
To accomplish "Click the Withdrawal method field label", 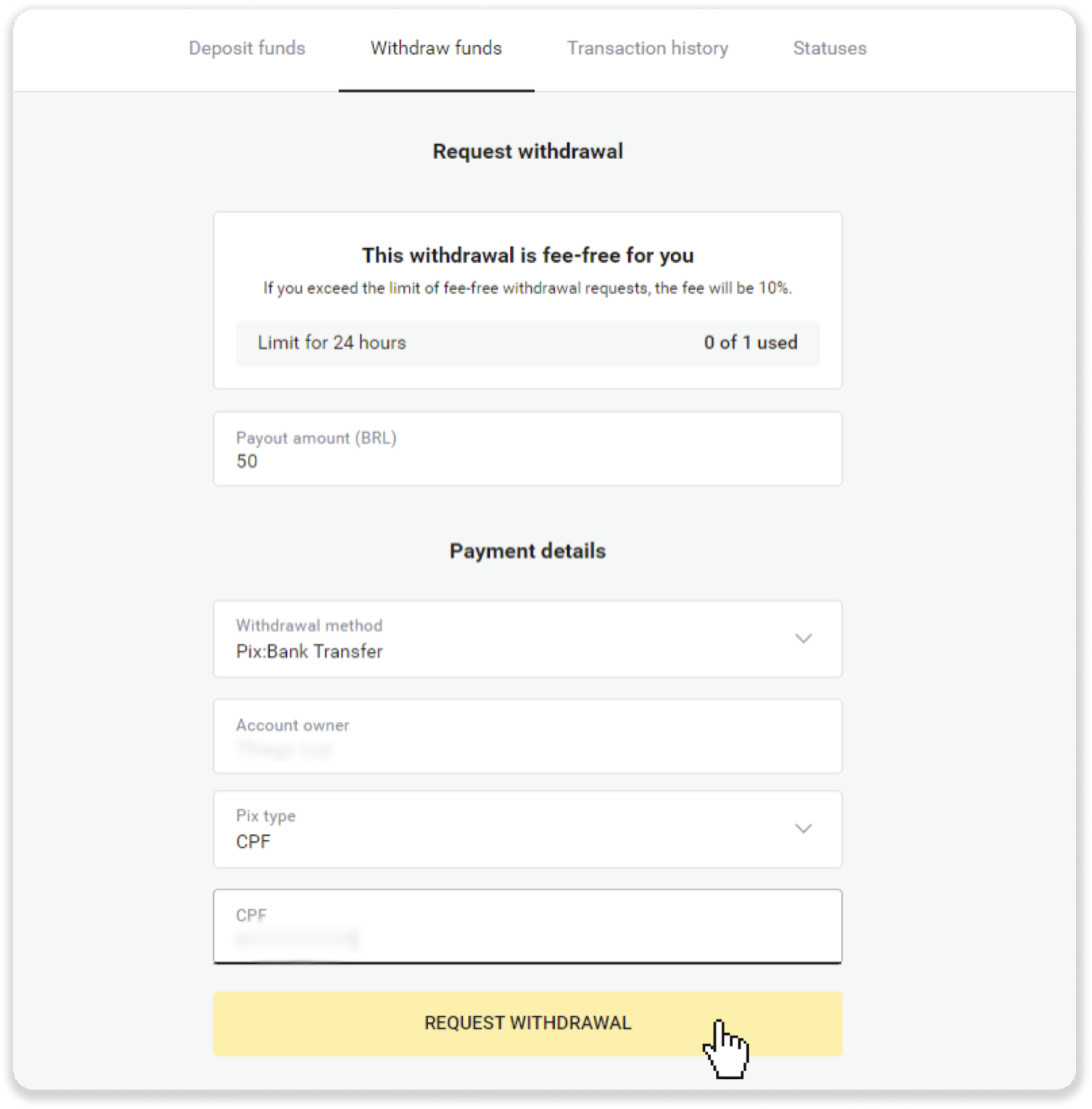I will click(309, 626).
